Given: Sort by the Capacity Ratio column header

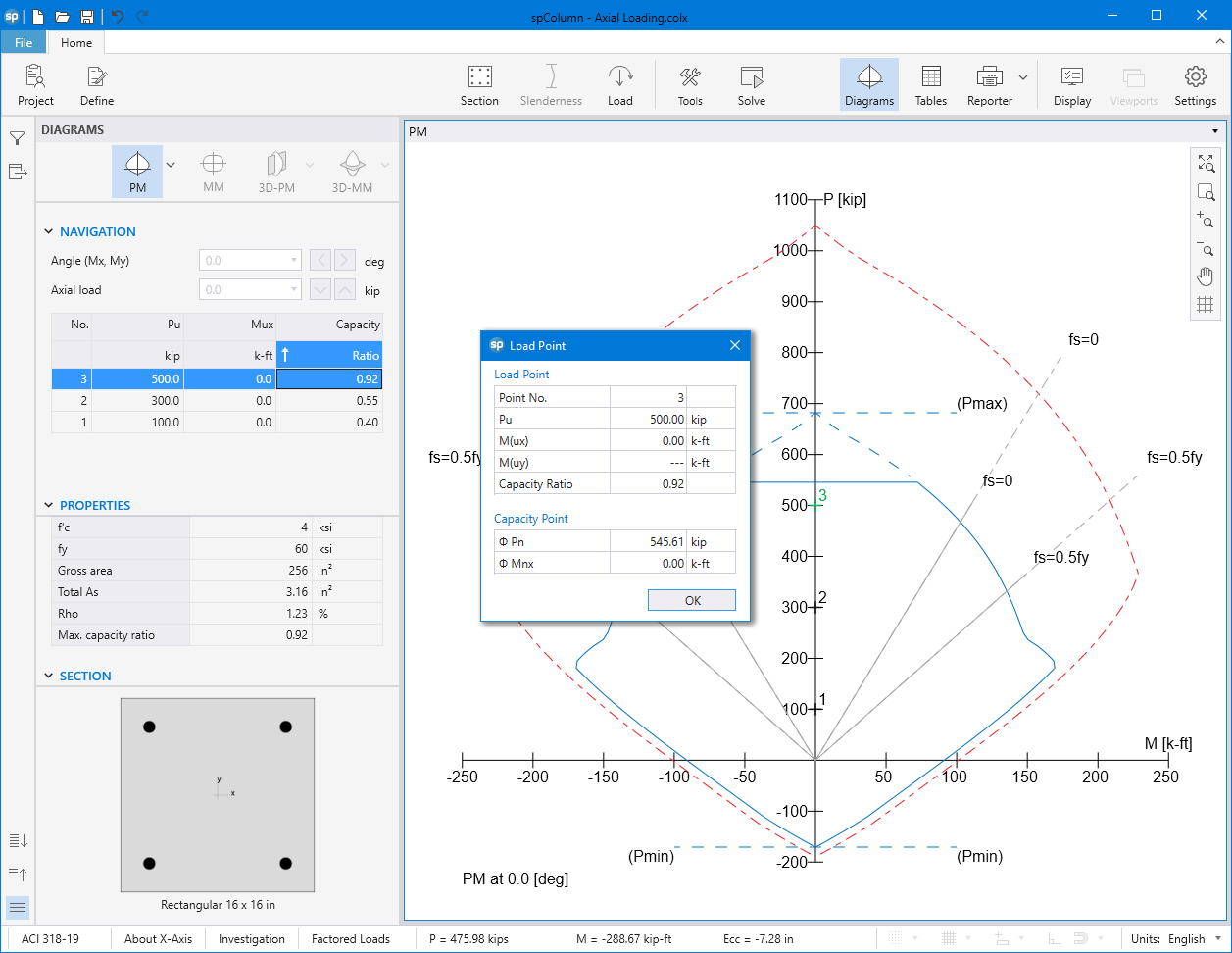Looking at the screenshot, I should click(328, 355).
